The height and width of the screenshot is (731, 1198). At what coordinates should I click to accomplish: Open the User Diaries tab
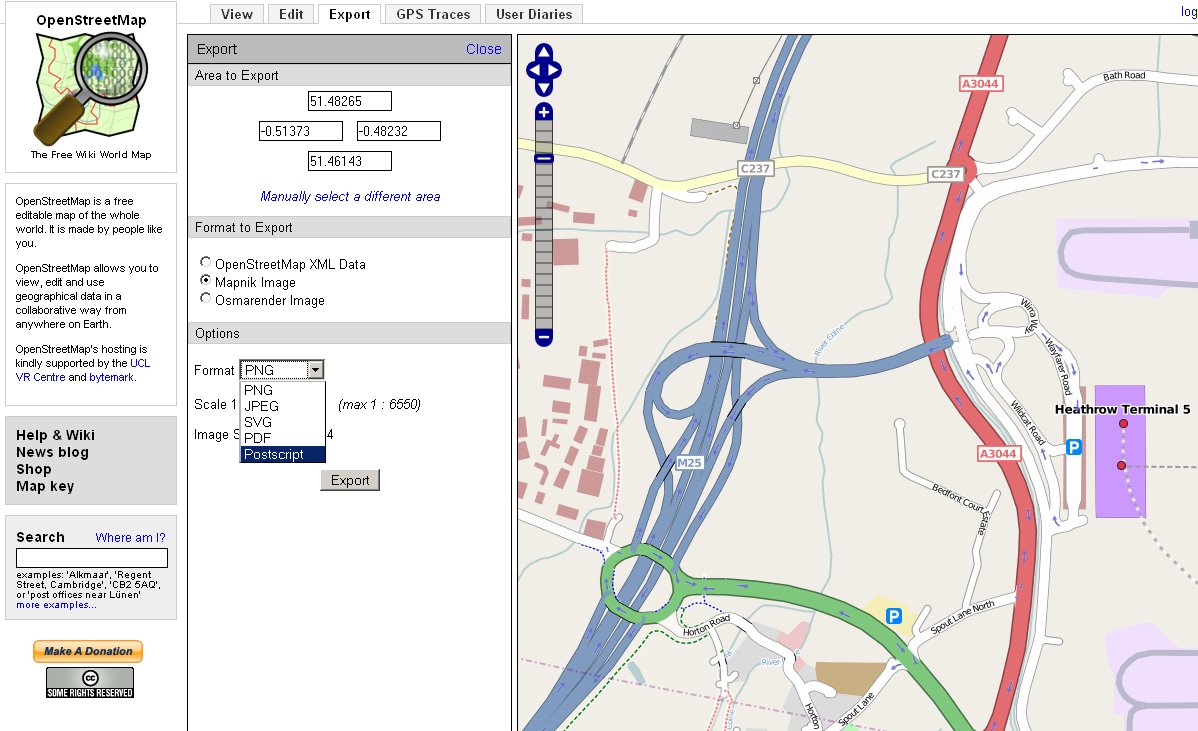click(x=534, y=14)
